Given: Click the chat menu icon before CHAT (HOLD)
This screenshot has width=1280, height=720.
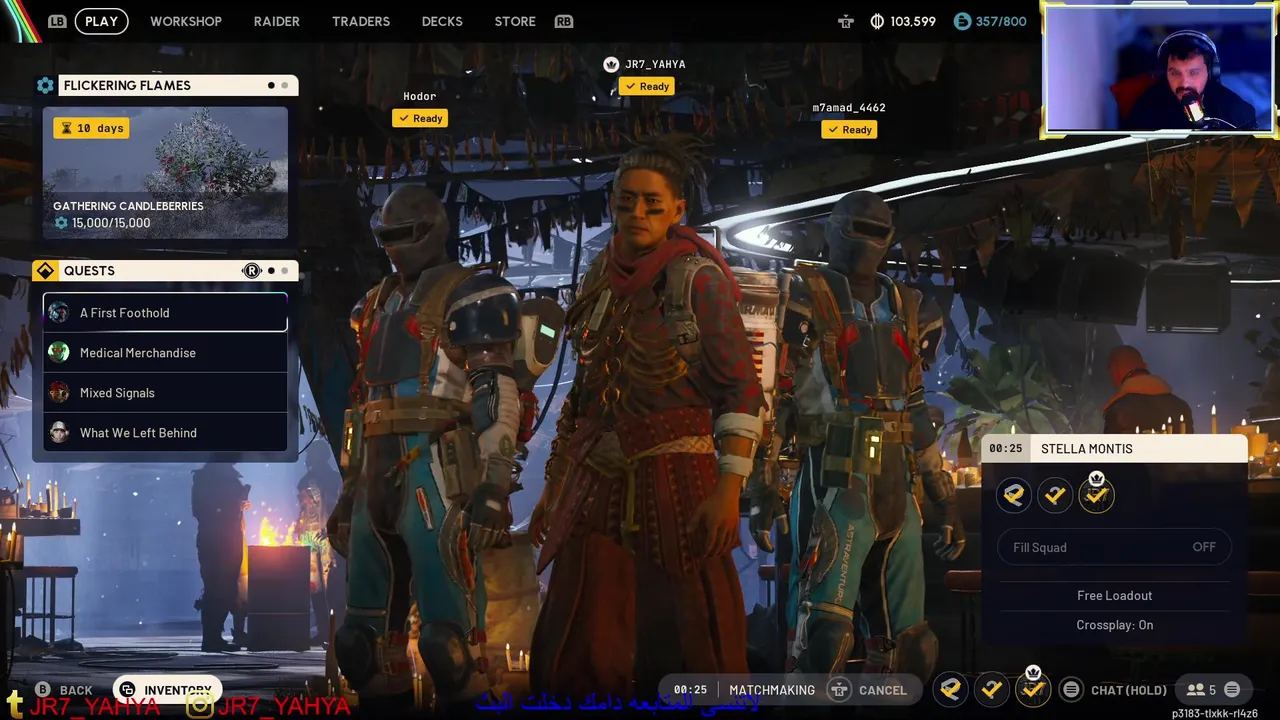Looking at the screenshot, I should tap(1071, 690).
